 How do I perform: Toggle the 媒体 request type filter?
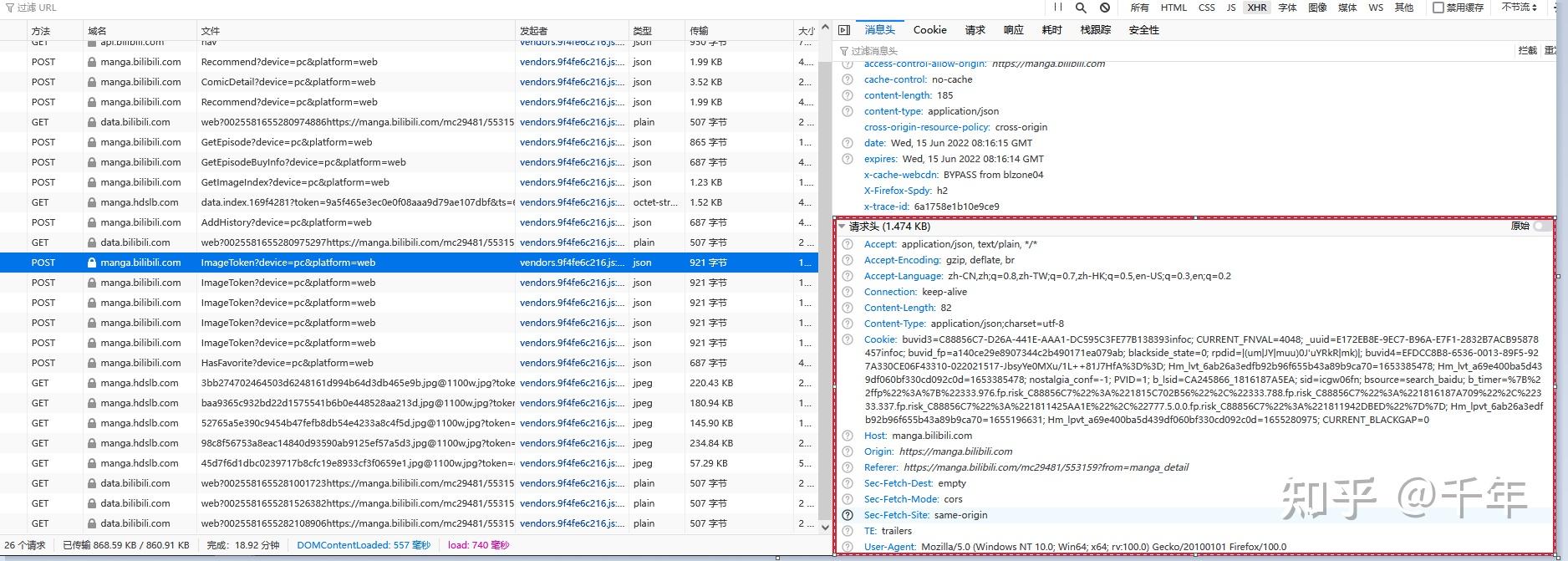point(1347,8)
